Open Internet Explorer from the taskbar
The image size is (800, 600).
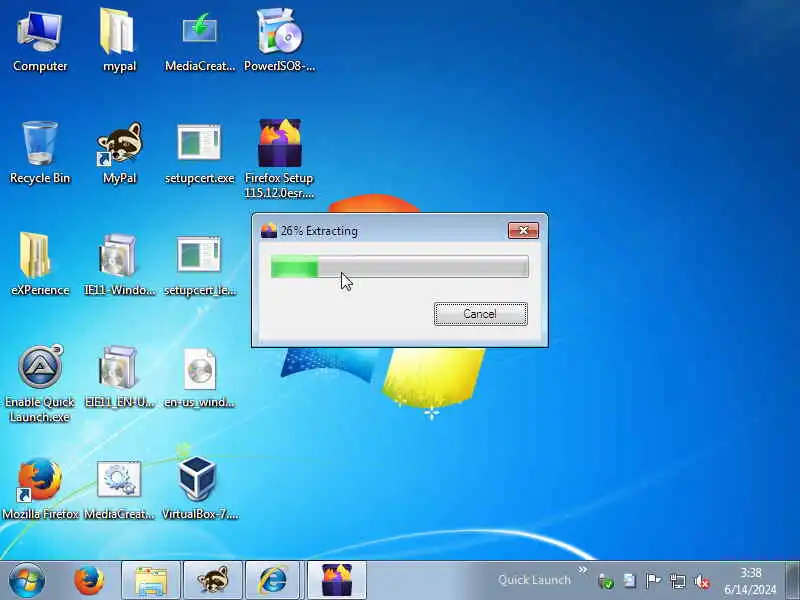click(274, 581)
